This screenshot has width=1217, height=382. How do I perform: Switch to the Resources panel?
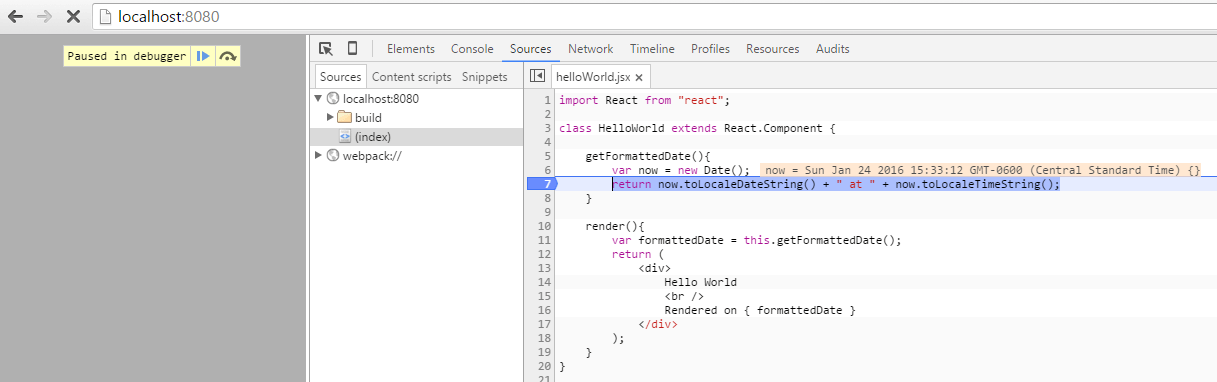(x=773, y=48)
